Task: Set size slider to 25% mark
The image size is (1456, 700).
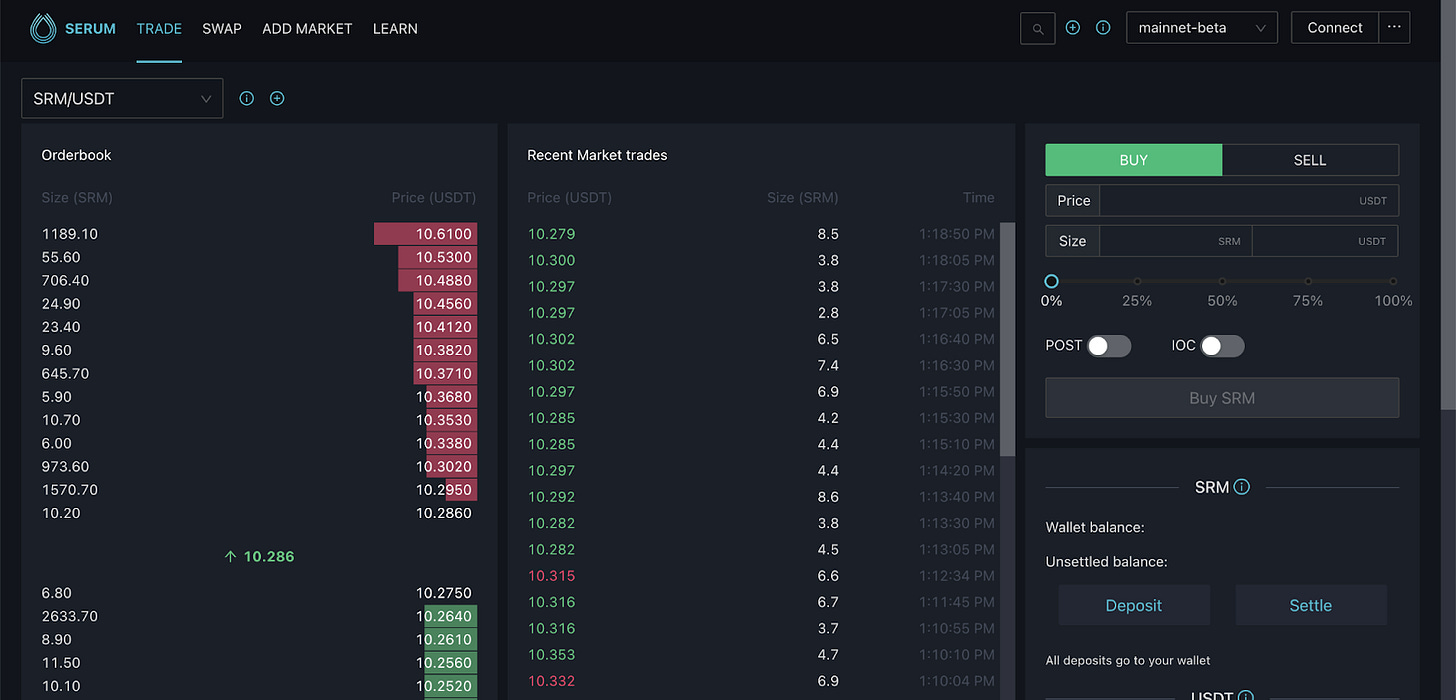Action: (x=1137, y=281)
